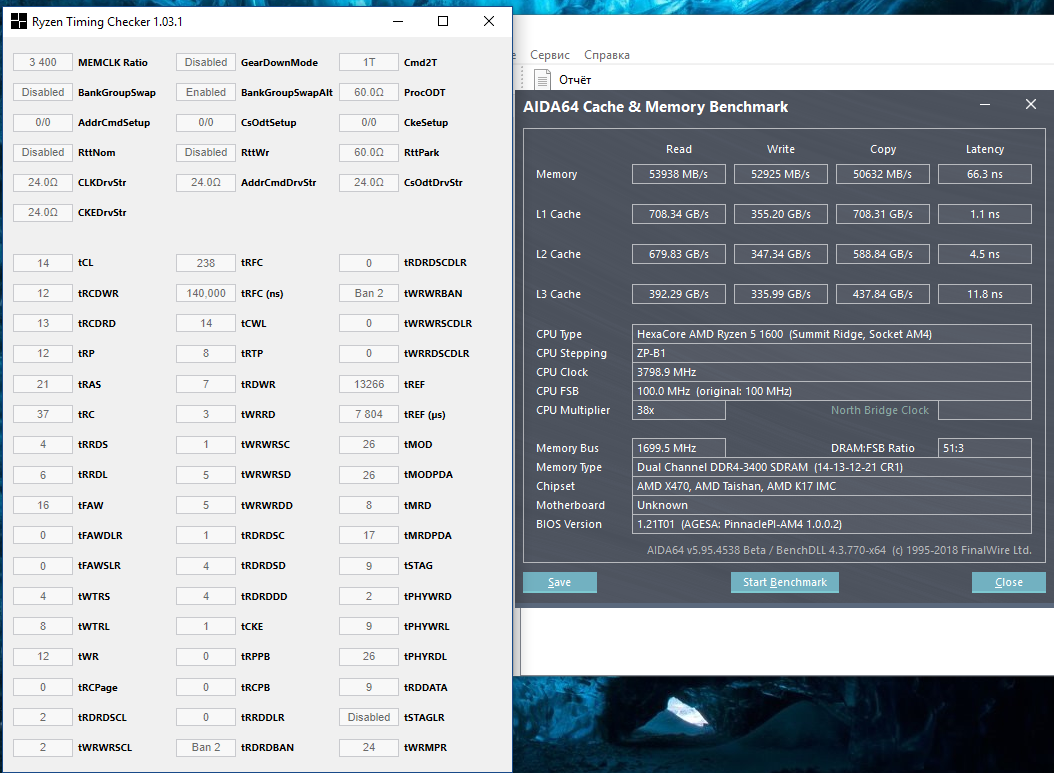Click the Read column header

pos(678,149)
